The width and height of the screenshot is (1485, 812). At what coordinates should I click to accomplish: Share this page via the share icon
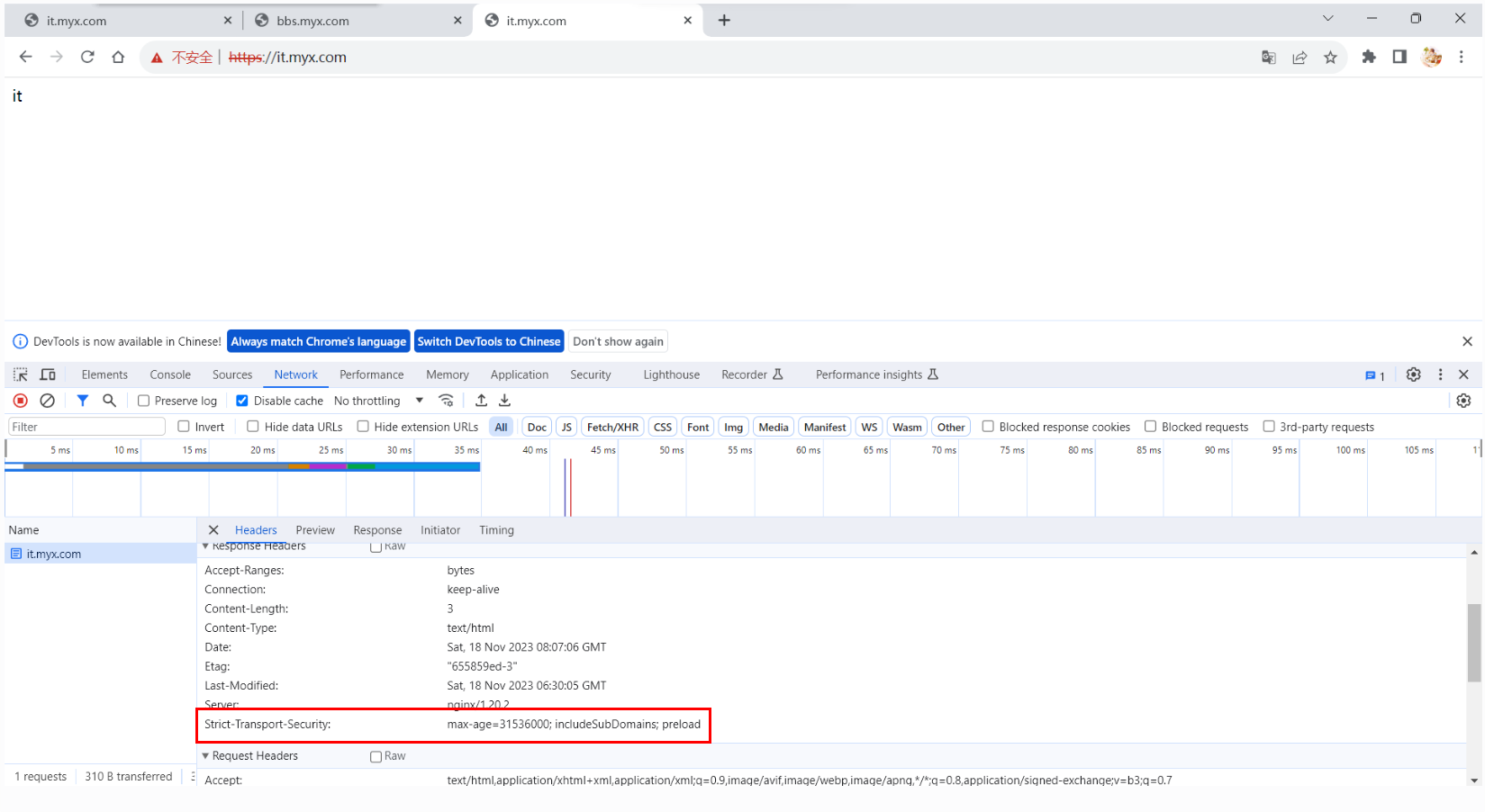pos(1299,58)
